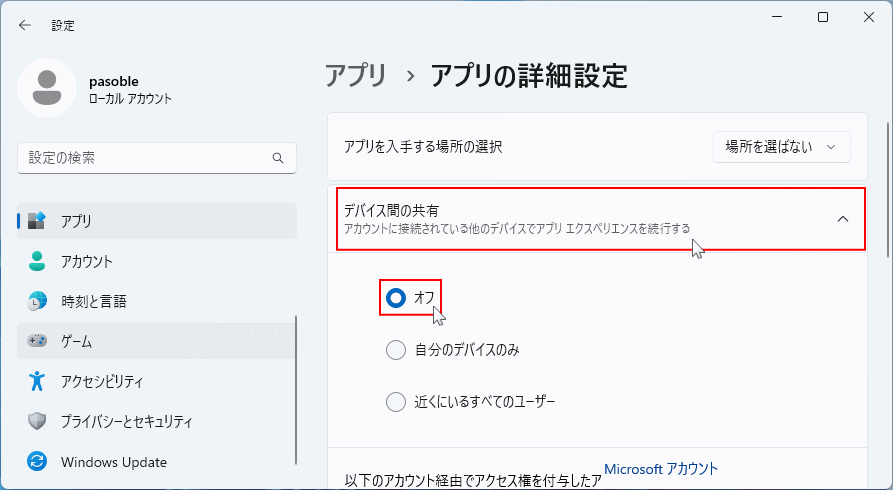The width and height of the screenshot is (893, 490).
Task: Click the Gaming controller icon
Action: (x=38, y=341)
